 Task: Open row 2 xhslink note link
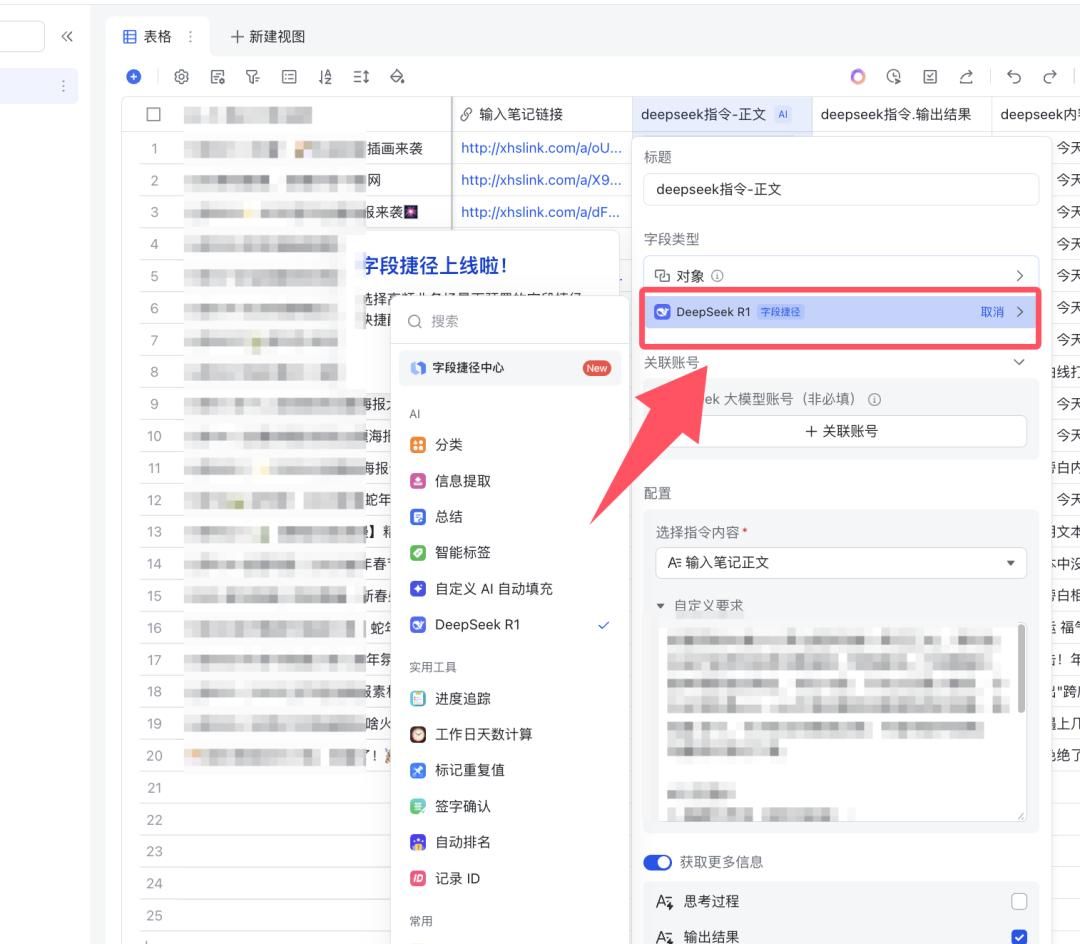(x=541, y=180)
